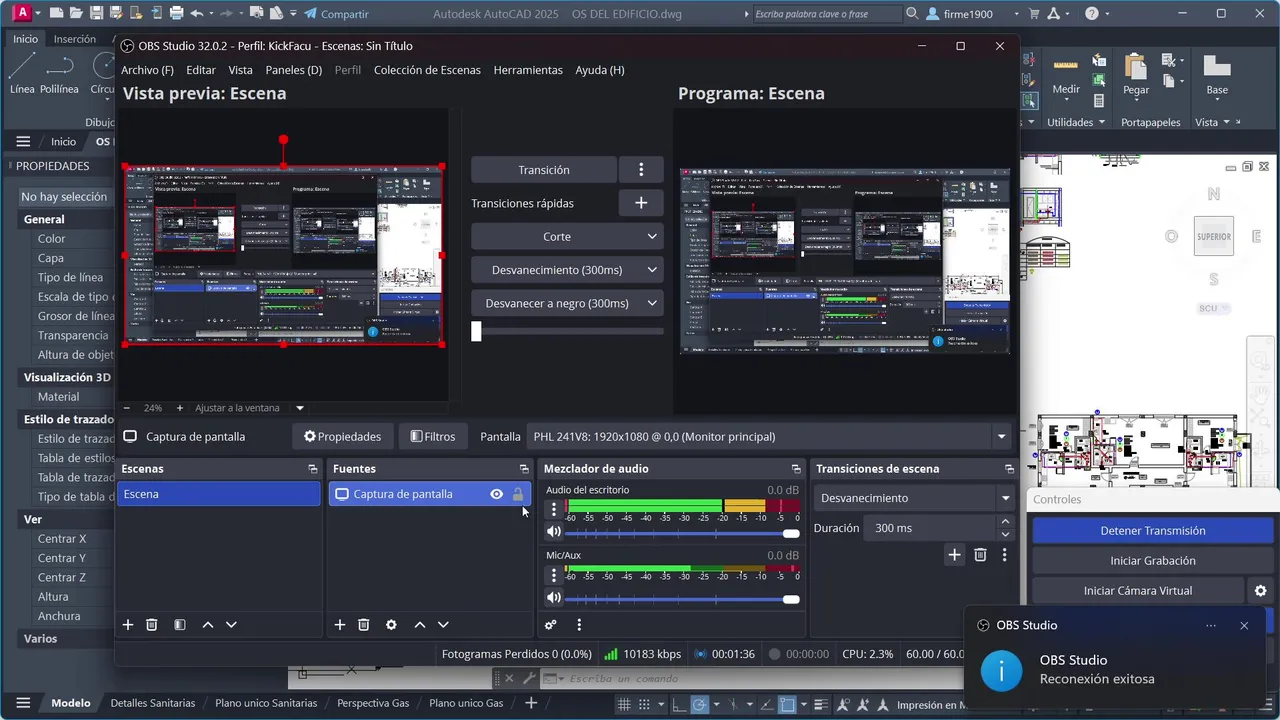1280x720 pixels.
Task: Open Transición options three-dot button
Action: point(641,170)
